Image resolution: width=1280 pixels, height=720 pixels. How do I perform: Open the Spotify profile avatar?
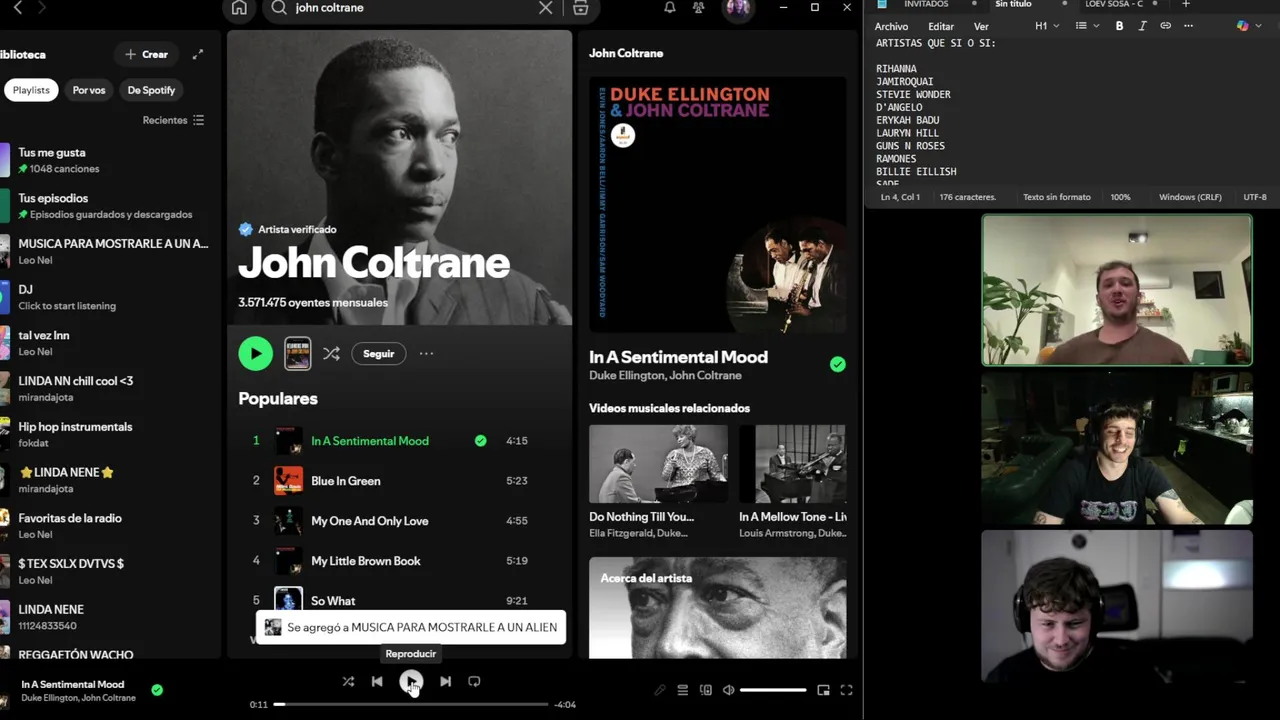coord(738,8)
